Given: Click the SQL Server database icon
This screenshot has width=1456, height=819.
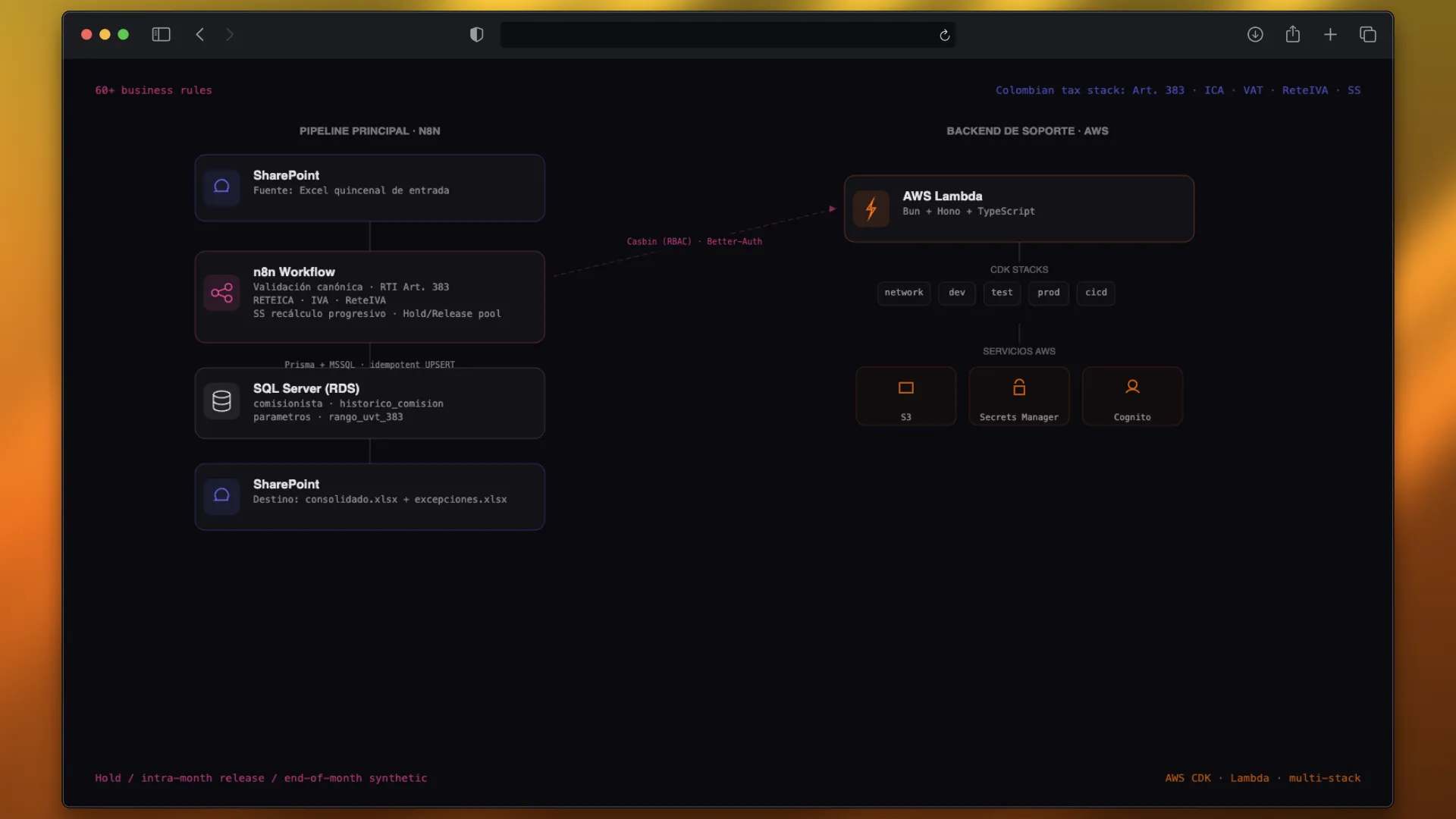Looking at the screenshot, I should pyautogui.click(x=221, y=400).
